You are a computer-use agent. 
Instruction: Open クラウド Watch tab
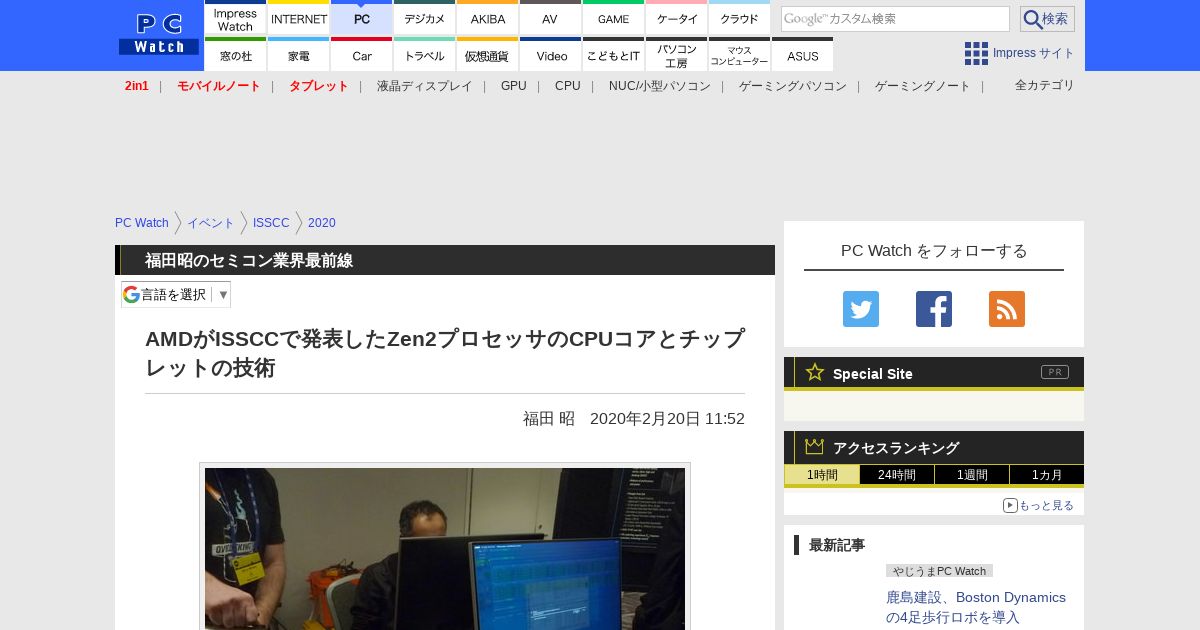tap(740, 18)
